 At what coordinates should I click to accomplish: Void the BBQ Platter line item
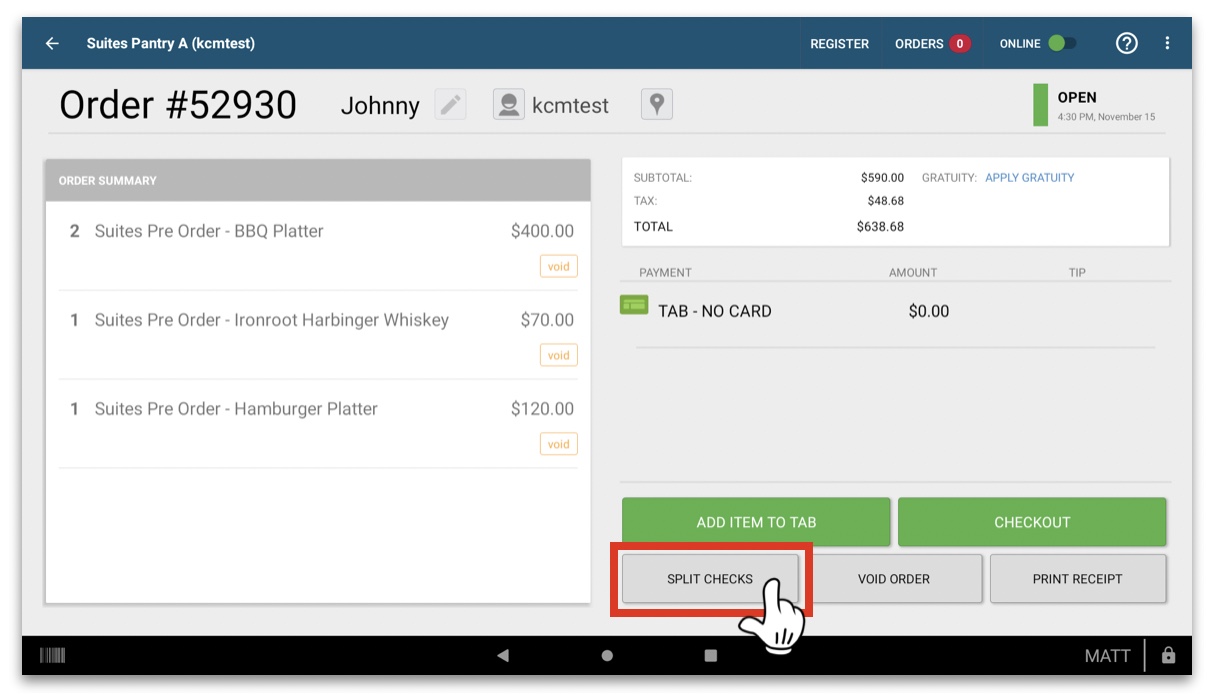(x=558, y=266)
